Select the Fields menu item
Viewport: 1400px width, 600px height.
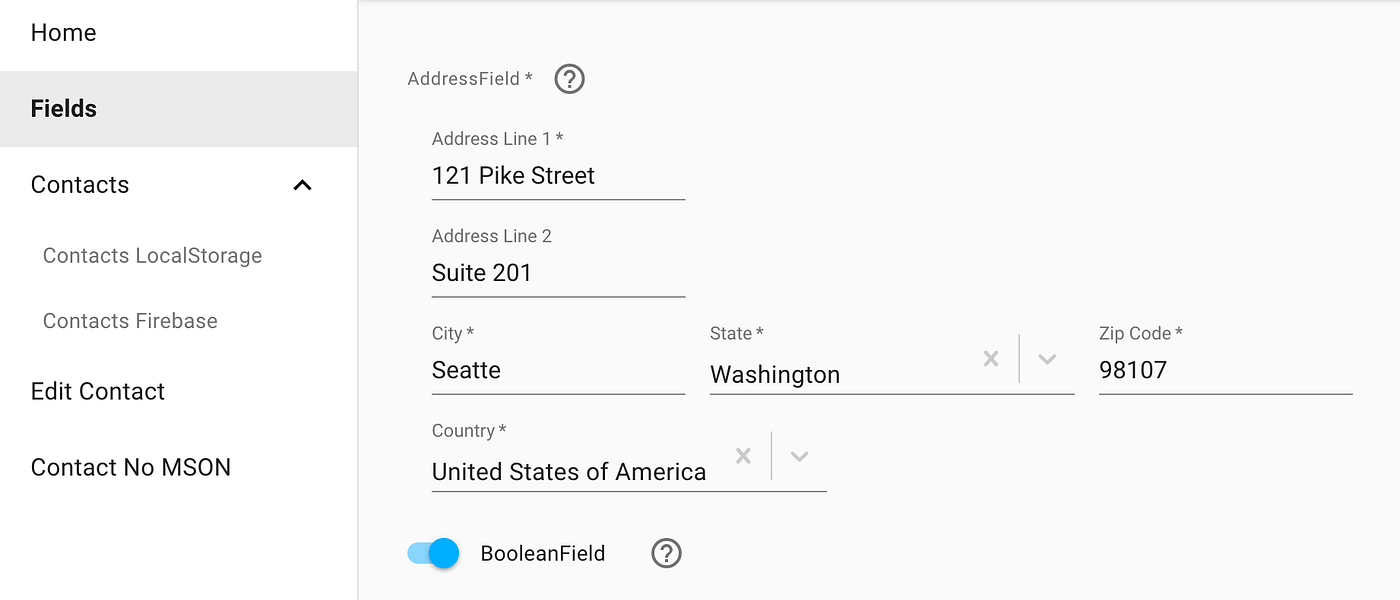[x=64, y=108]
